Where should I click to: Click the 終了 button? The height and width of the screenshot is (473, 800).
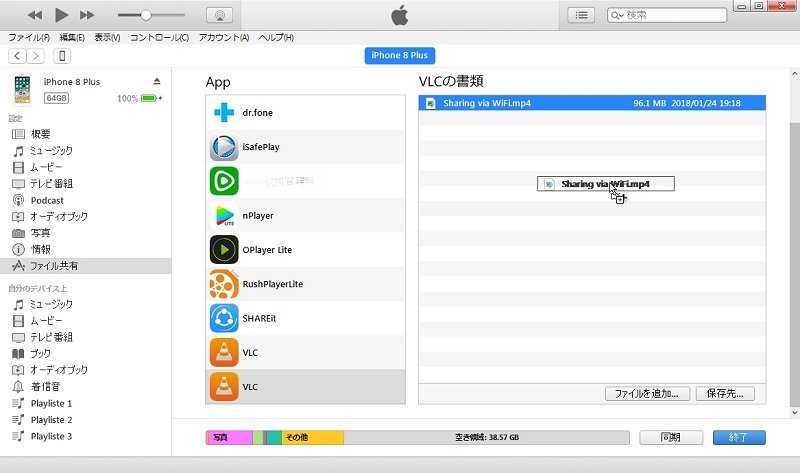coord(739,437)
